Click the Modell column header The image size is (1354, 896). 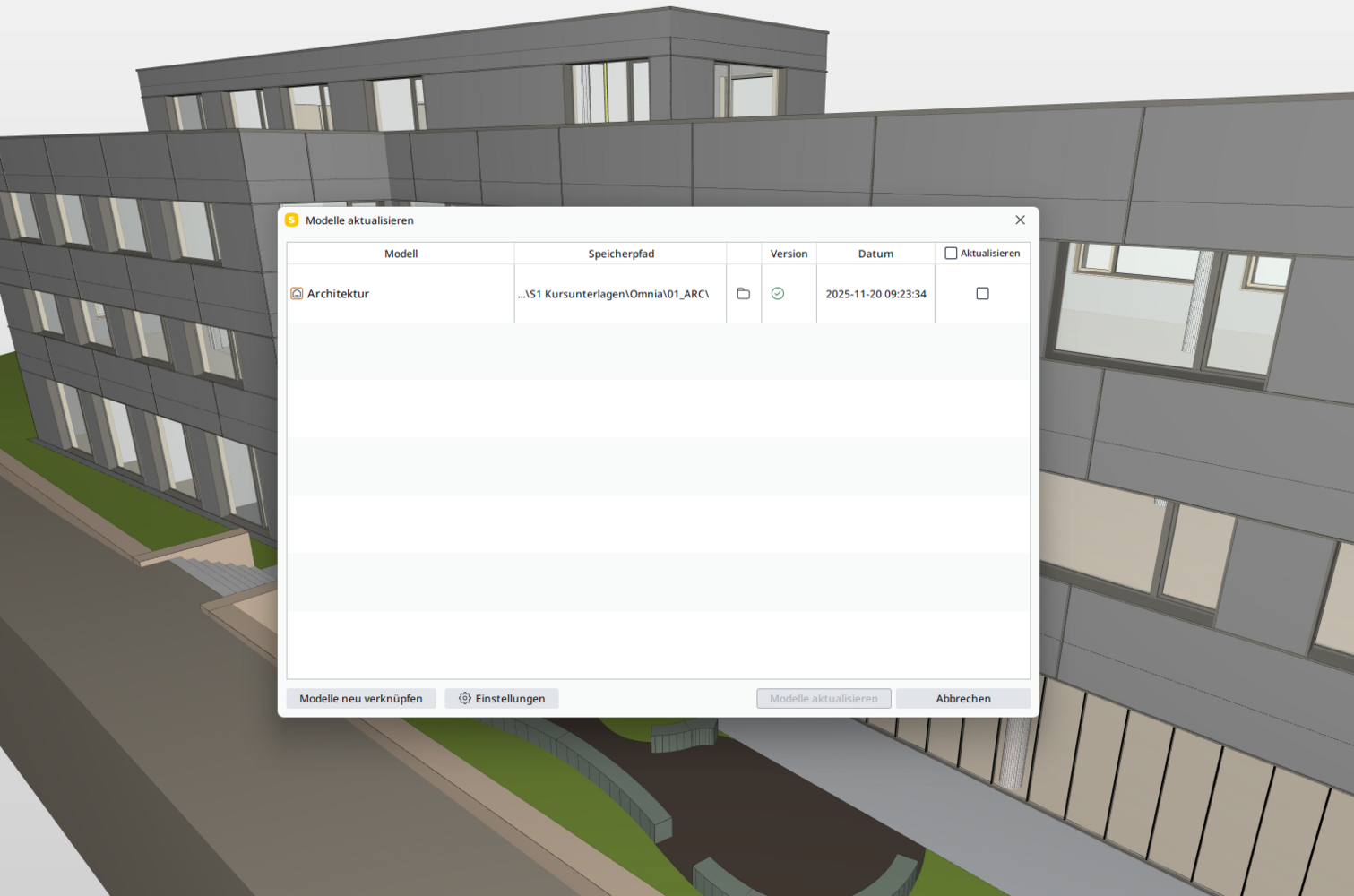pos(401,254)
